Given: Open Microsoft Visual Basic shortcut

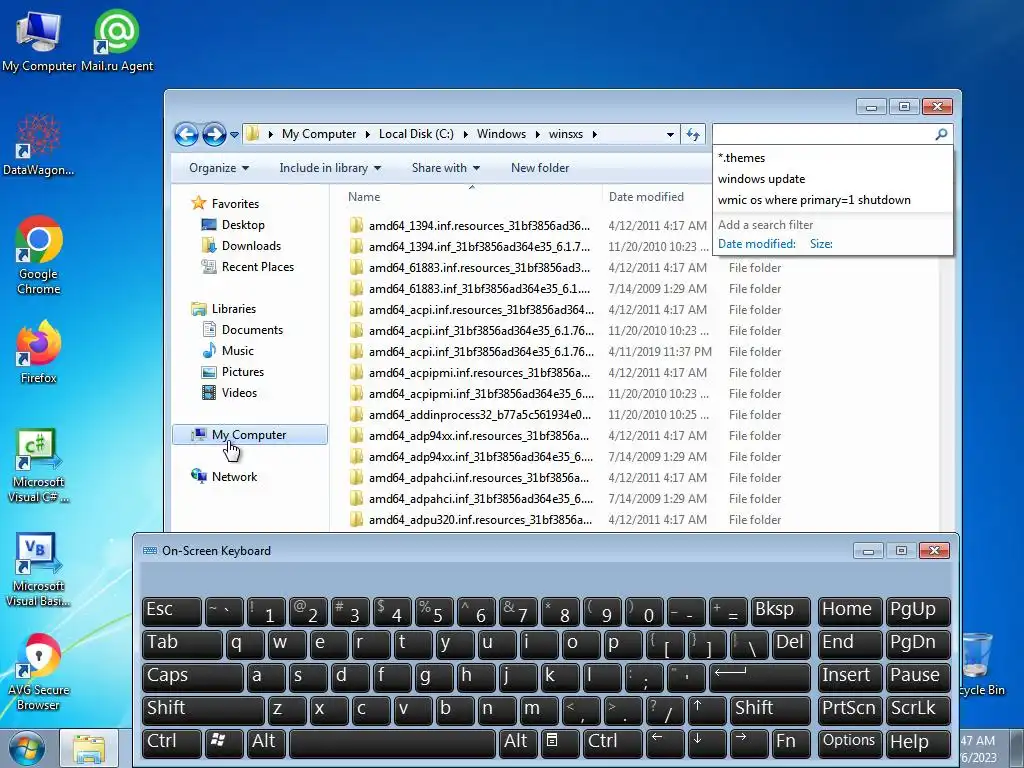Looking at the screenshot, I should point(39,569).
